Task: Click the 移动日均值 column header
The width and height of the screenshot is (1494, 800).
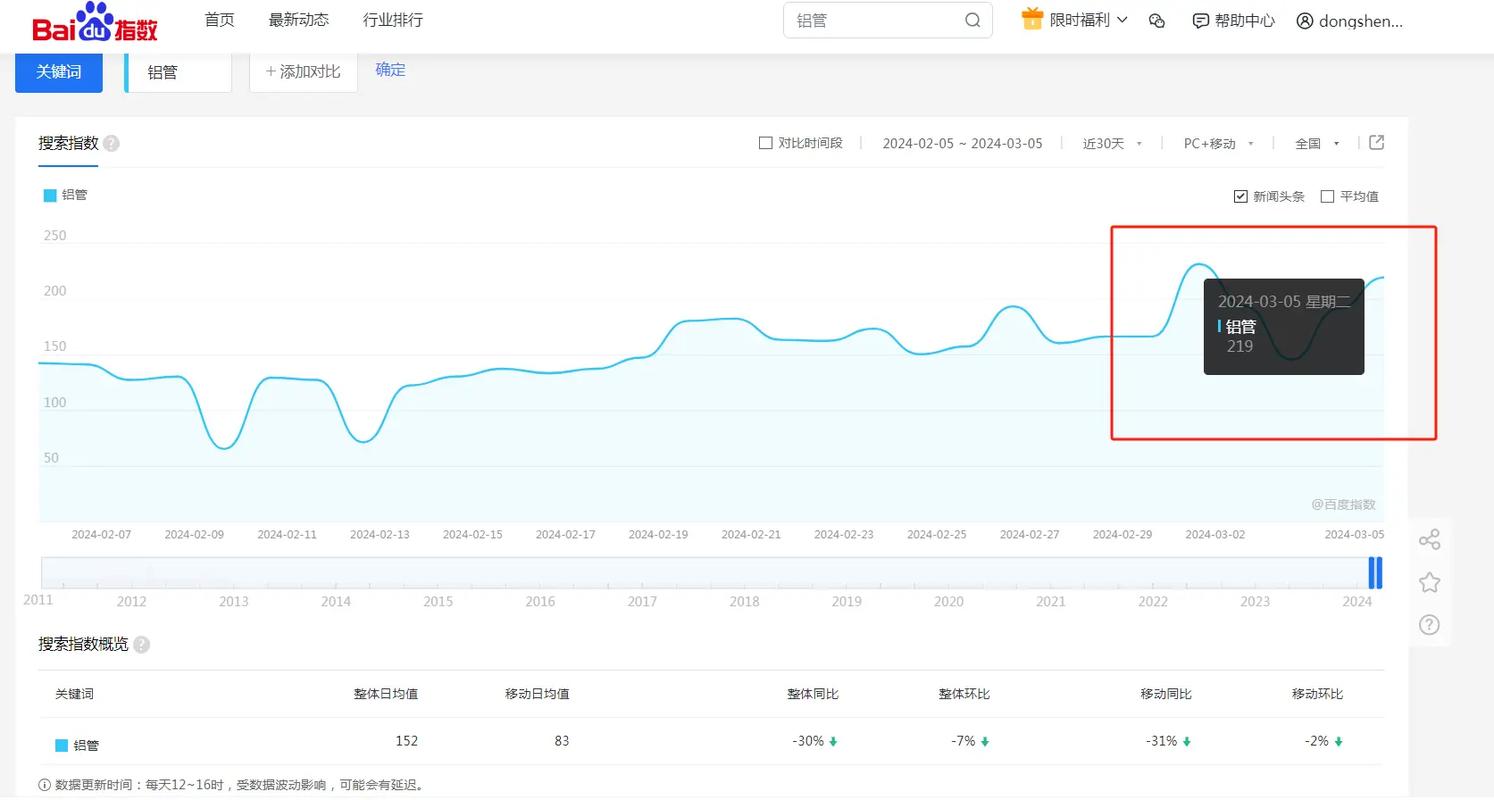Action: 537,694
